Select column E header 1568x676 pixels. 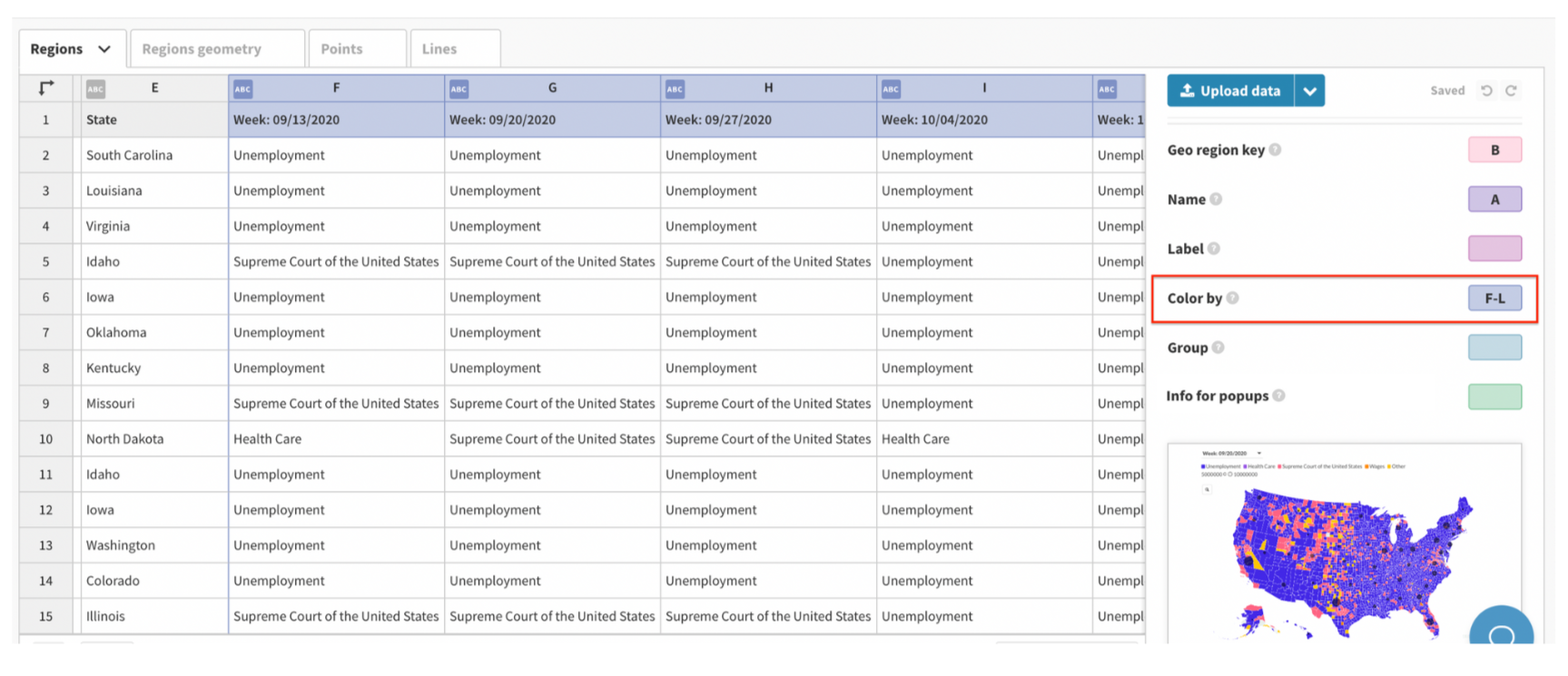tap(154, 88)
